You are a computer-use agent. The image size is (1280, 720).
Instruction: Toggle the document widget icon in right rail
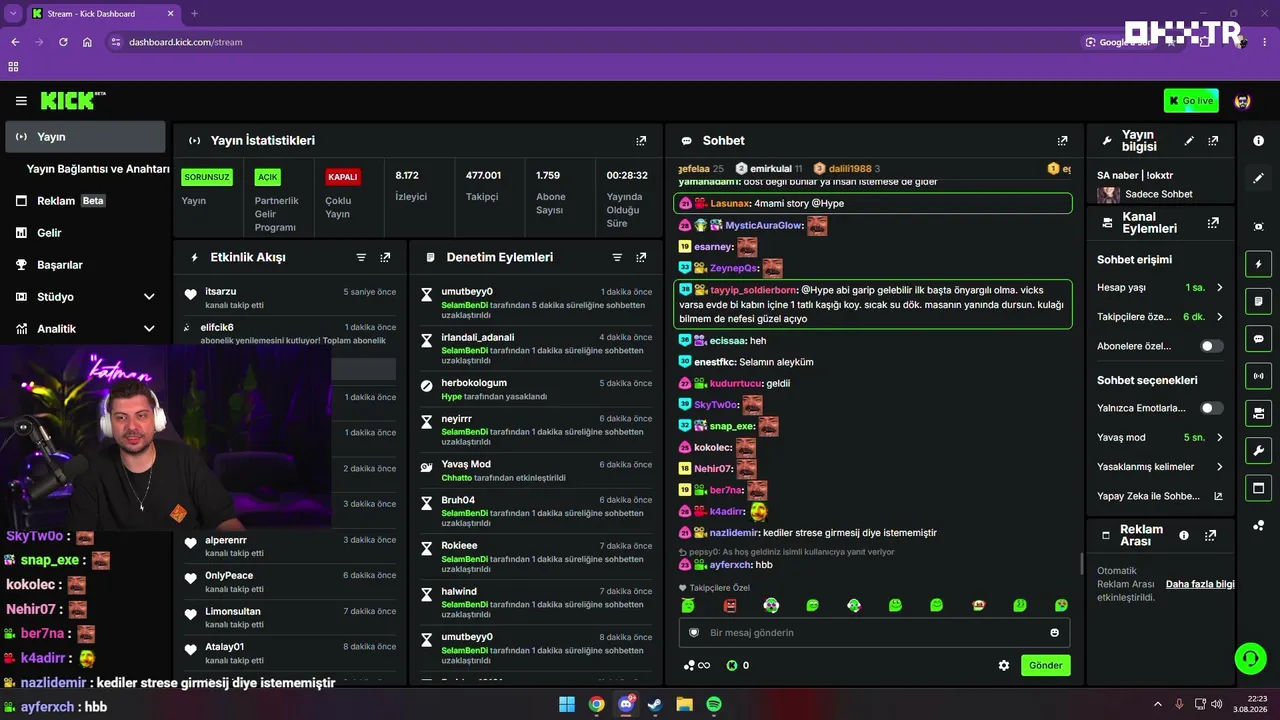tap(1258, 301)
